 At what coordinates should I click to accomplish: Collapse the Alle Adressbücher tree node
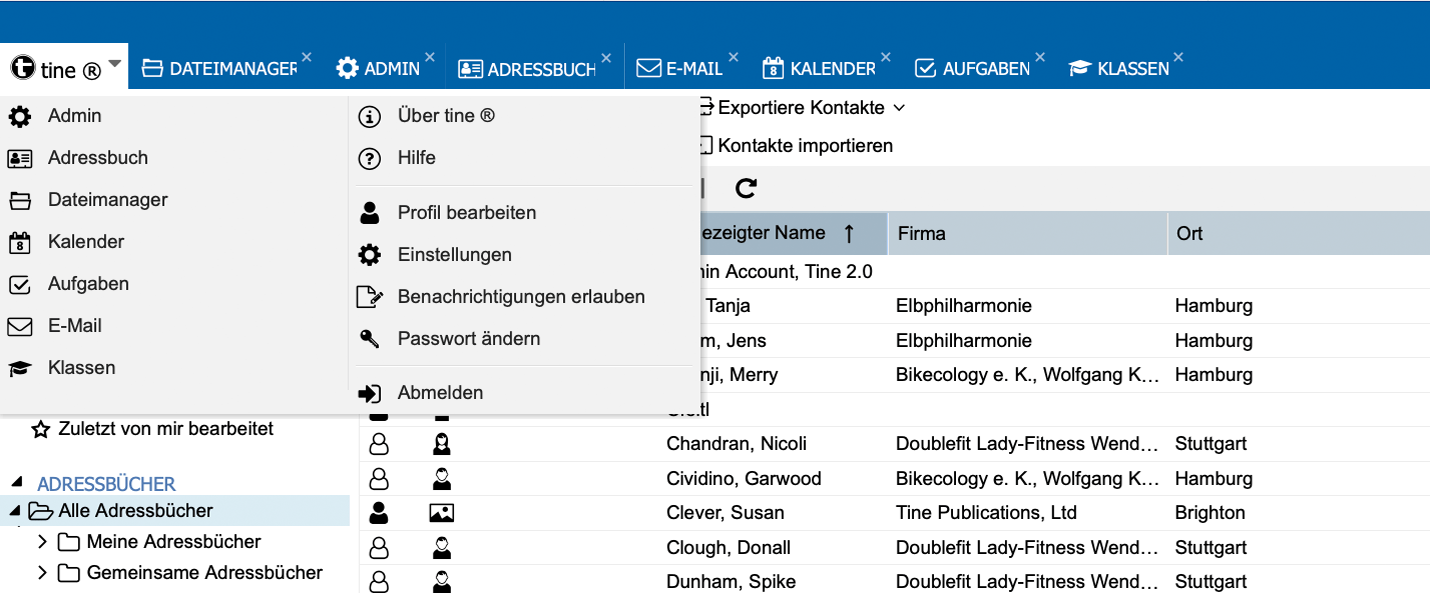point(15,511)
